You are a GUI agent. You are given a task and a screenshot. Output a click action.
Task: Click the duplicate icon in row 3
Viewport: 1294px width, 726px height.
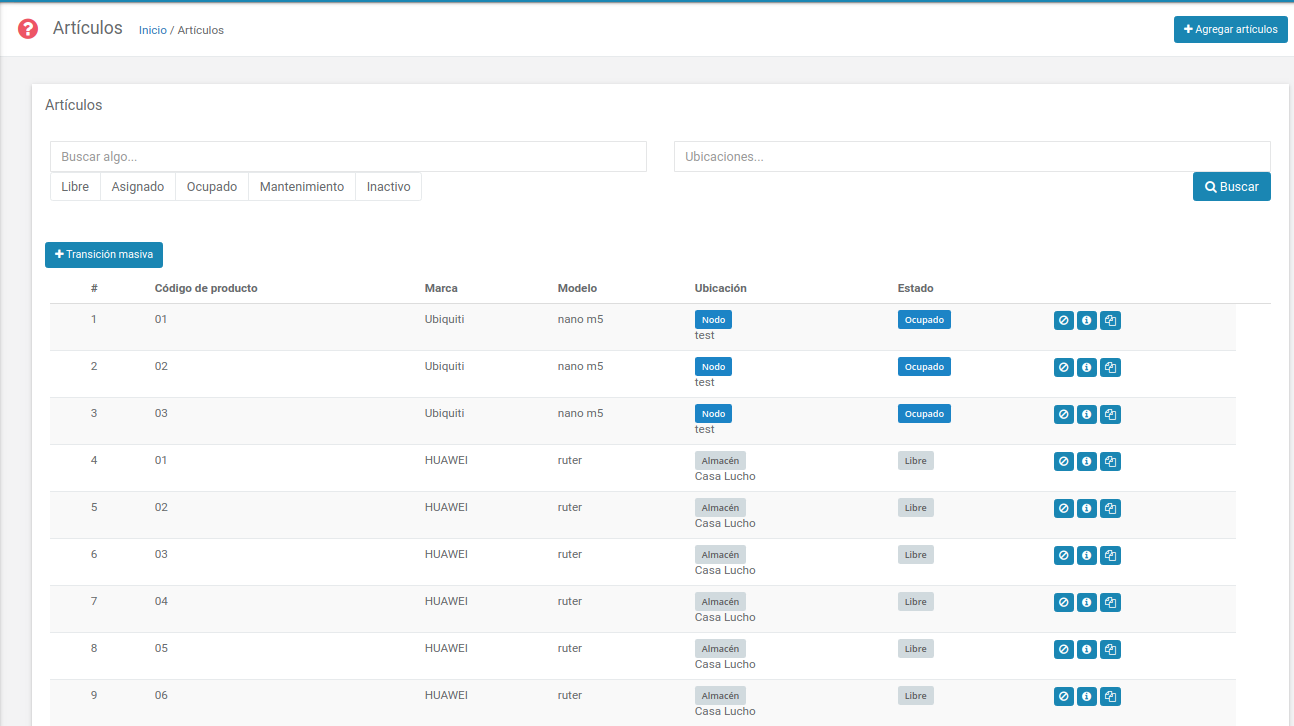[1110, 415]
